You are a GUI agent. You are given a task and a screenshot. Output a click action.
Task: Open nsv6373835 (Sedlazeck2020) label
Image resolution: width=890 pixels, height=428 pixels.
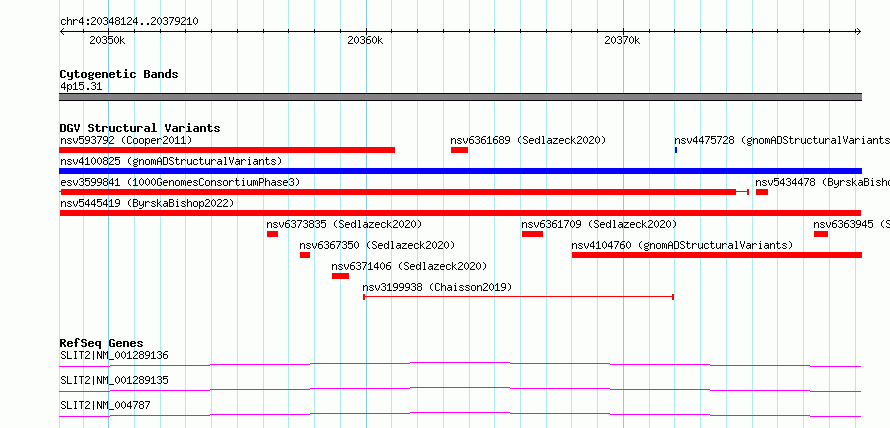(345, 224)
